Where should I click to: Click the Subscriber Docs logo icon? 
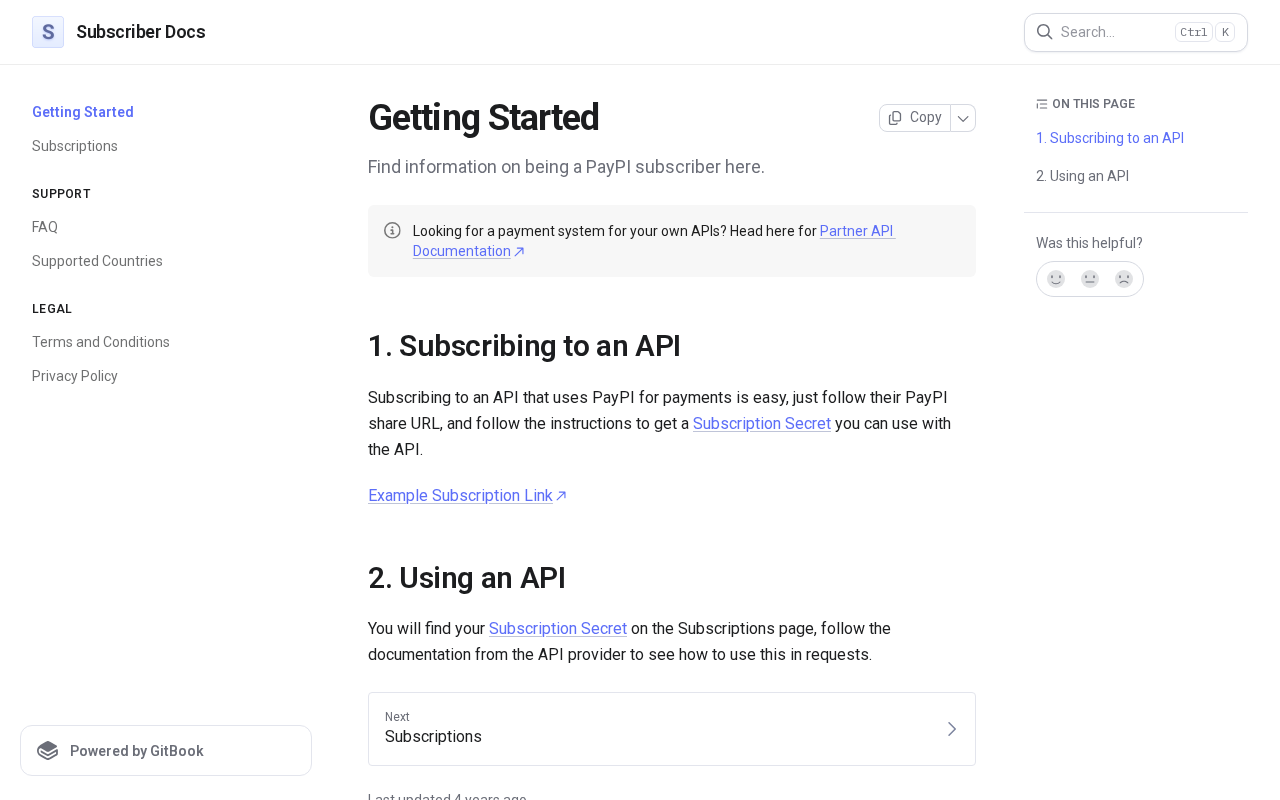point(48,32)
